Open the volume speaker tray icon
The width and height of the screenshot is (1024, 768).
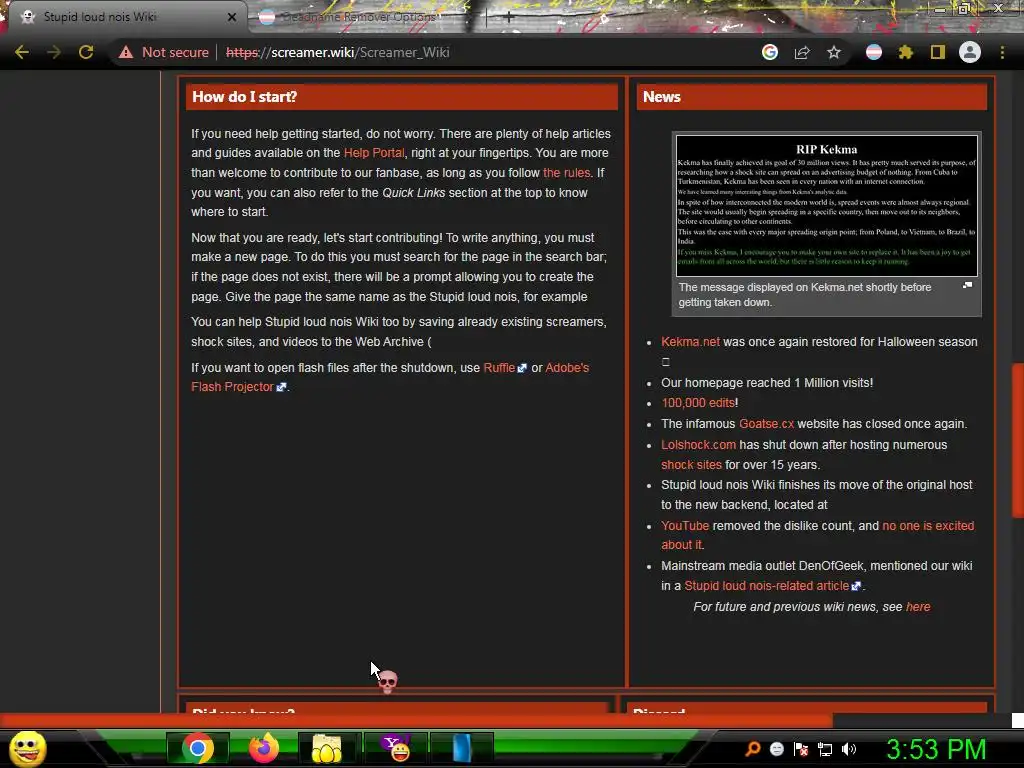point(849,749)
